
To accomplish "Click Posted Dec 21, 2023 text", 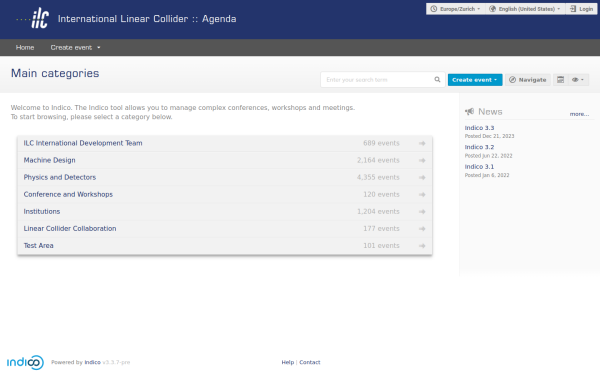I will pyautogui.click(x=489, y=136).
